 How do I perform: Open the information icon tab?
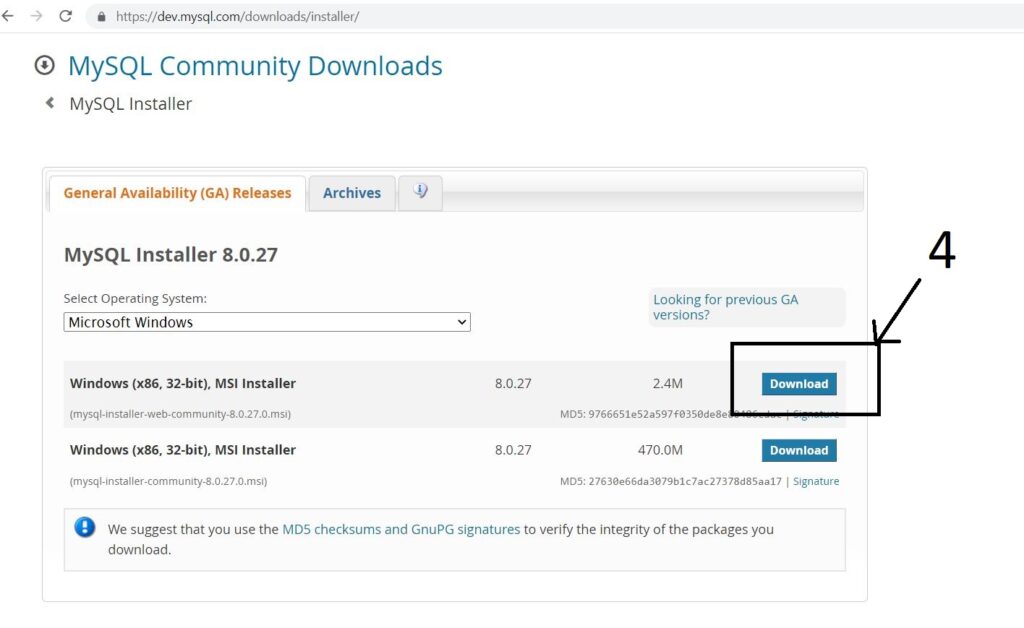coord(421,192)
